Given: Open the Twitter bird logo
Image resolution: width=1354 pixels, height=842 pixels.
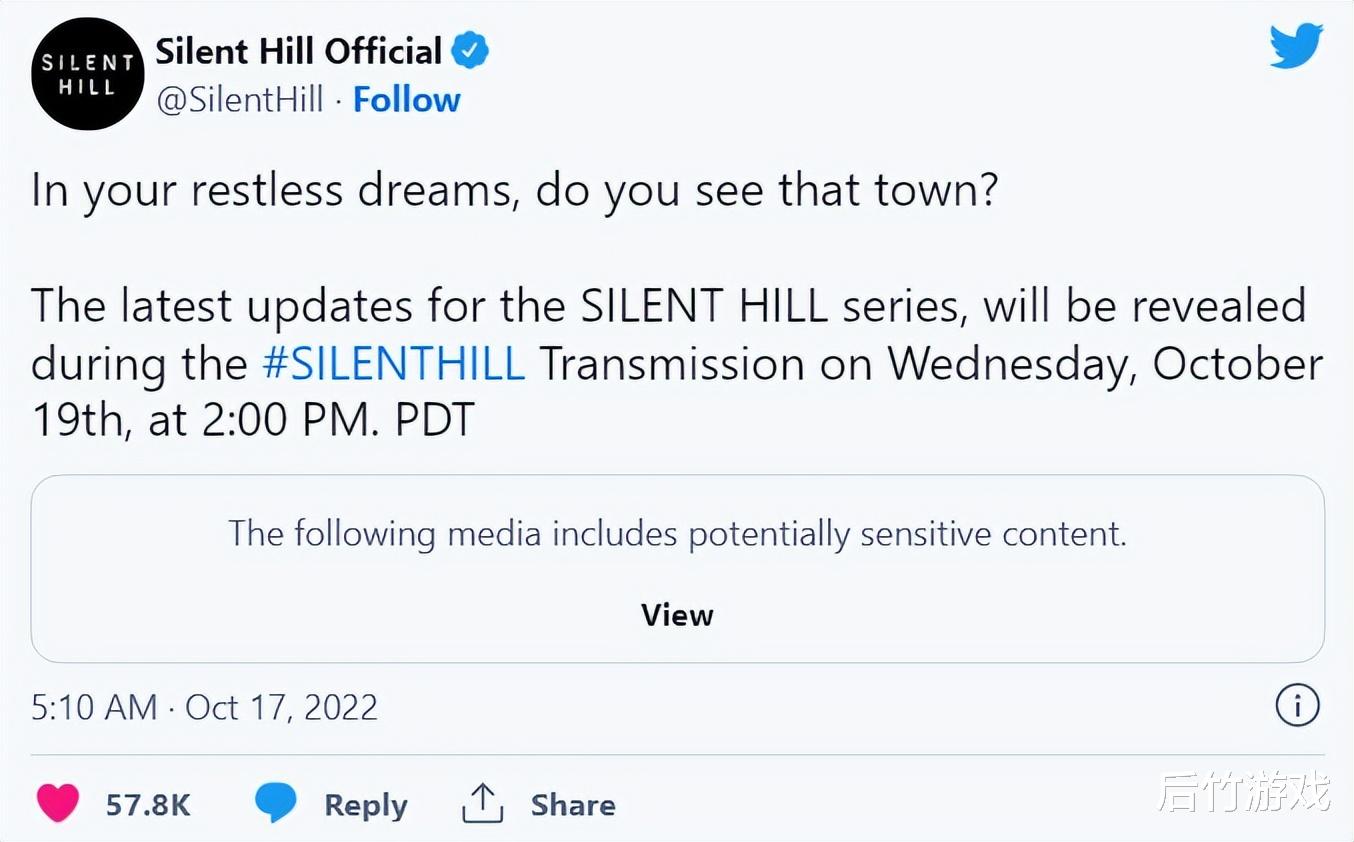Looking at the screenshot, I should (1296, 47).
